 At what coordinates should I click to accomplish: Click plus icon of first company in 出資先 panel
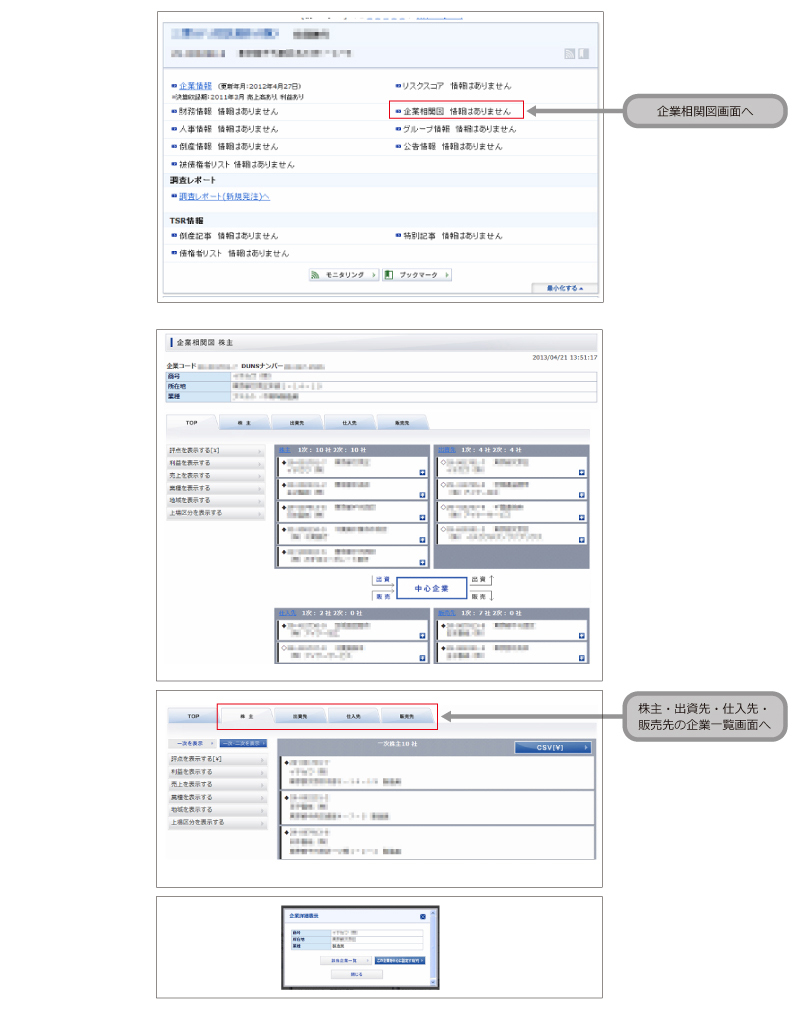coord(582,473)
